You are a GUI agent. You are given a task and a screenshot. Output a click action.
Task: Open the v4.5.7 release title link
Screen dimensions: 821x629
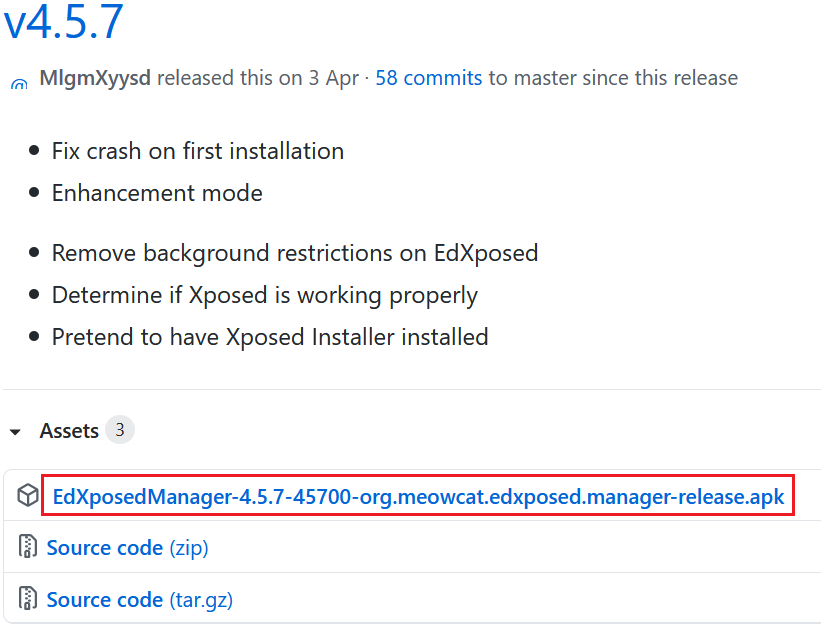click(63, 21)
